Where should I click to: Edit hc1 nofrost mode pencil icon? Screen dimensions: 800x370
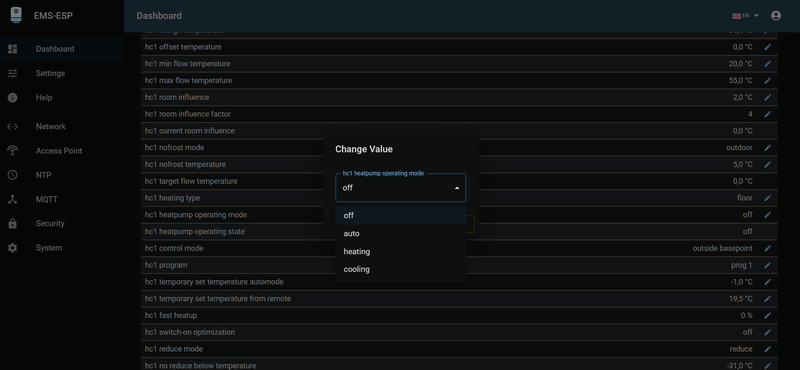click(x=767, y=148)
